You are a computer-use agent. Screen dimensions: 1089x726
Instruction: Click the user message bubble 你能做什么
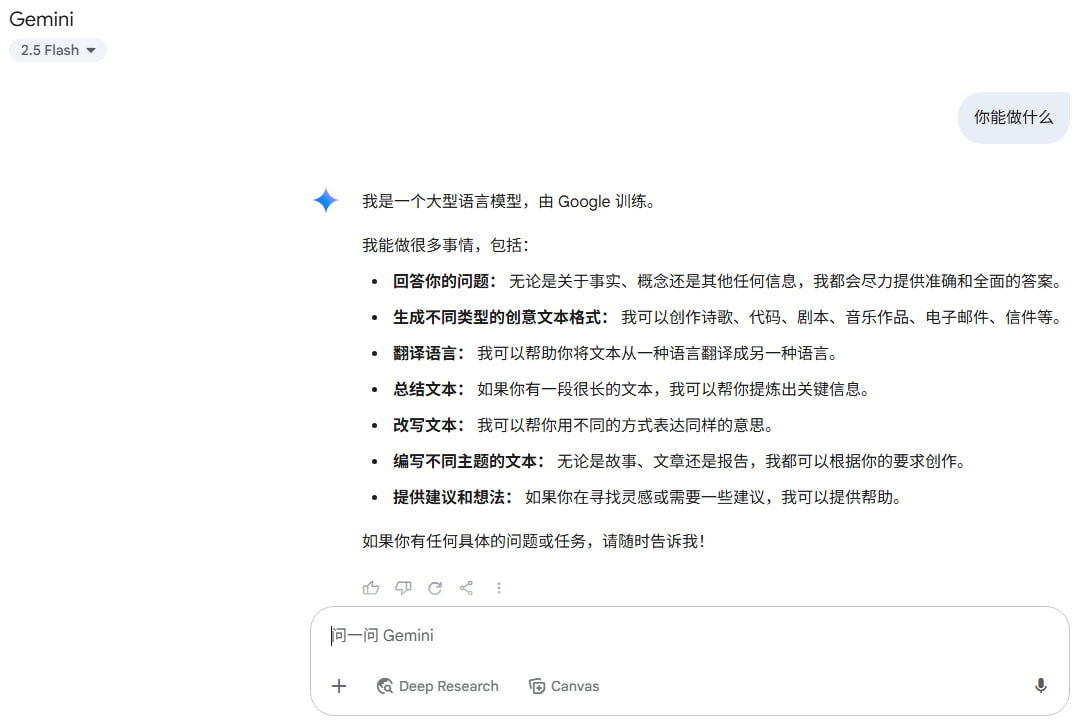coord(1013,117)
